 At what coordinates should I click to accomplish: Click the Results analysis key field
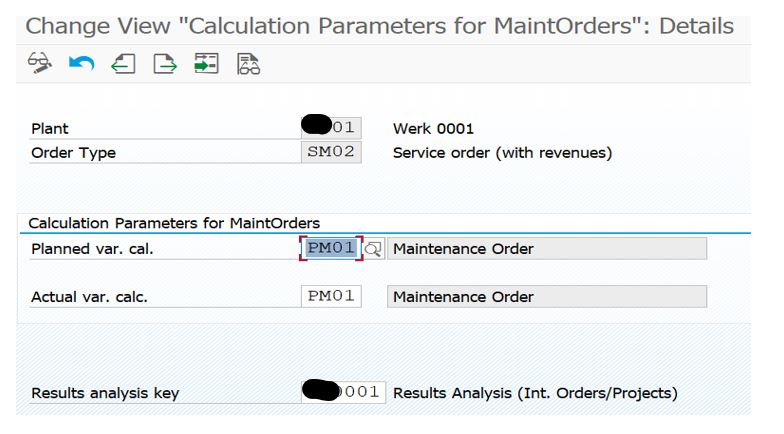click(341, 392)
